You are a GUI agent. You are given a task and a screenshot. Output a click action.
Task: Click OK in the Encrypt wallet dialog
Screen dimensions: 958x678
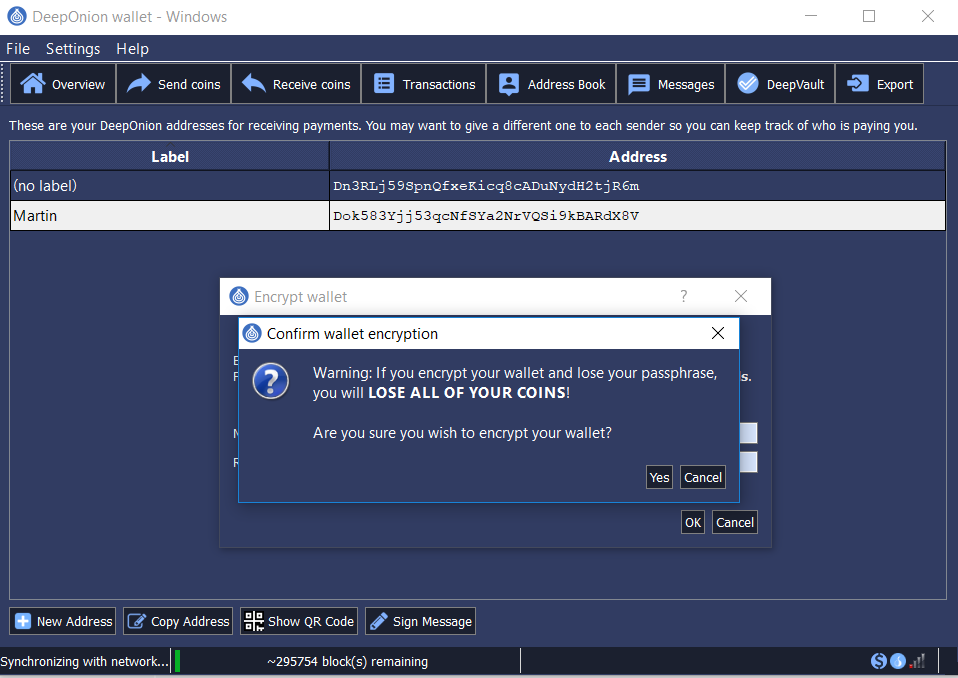click(693, 522)
